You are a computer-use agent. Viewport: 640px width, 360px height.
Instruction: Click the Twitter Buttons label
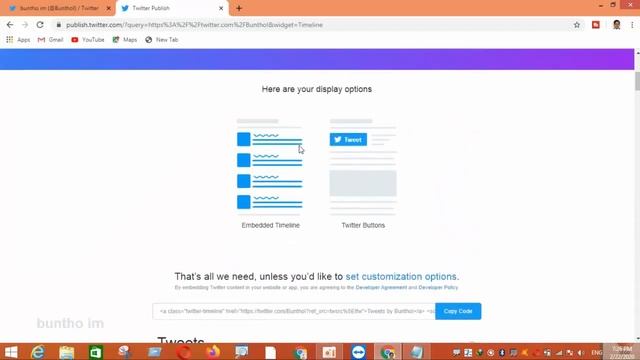363,225
